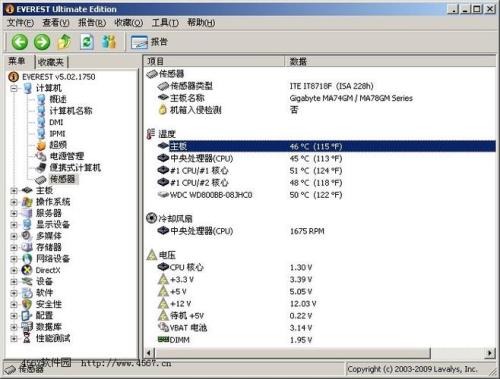Click the +12 V voltage icon
The image size is (500, 379).
click(163, 303)
